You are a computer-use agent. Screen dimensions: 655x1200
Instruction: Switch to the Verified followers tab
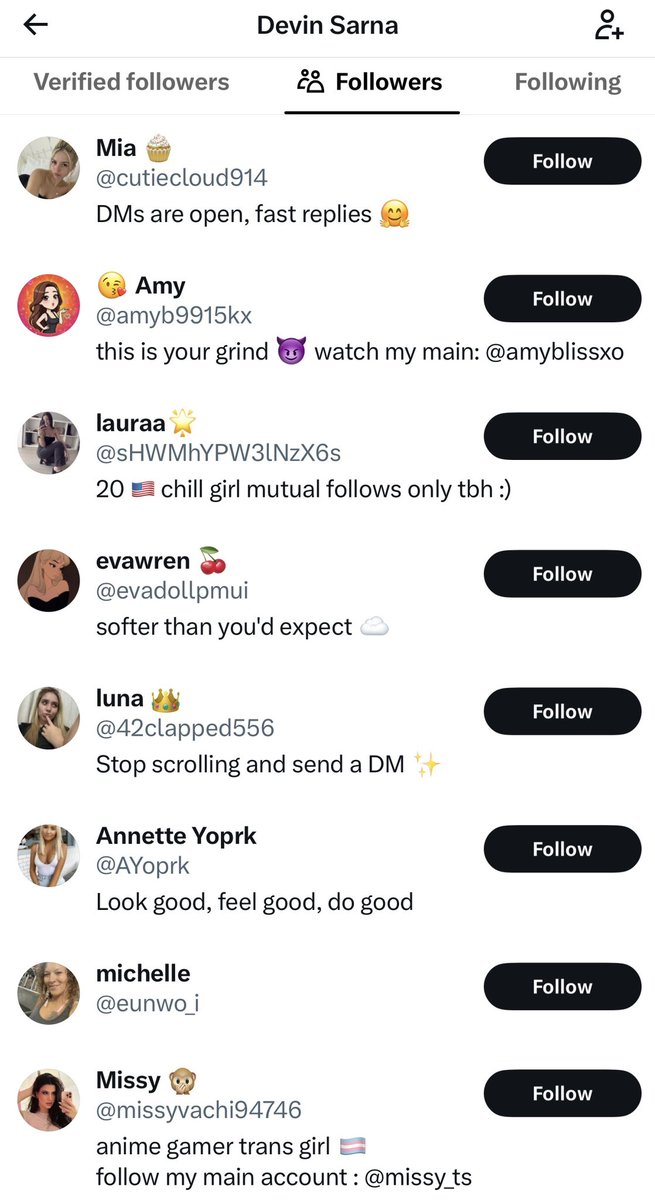(x=131, y=82)
